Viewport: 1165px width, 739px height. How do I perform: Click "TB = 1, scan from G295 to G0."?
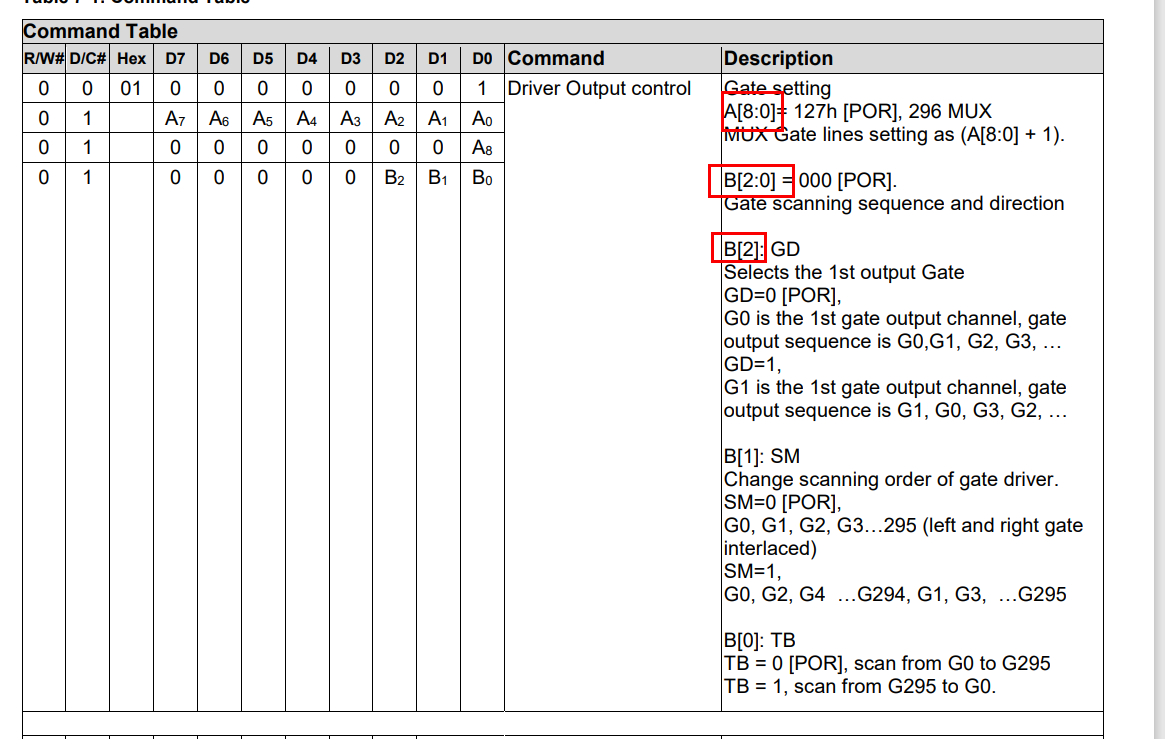tap(860, 687)
